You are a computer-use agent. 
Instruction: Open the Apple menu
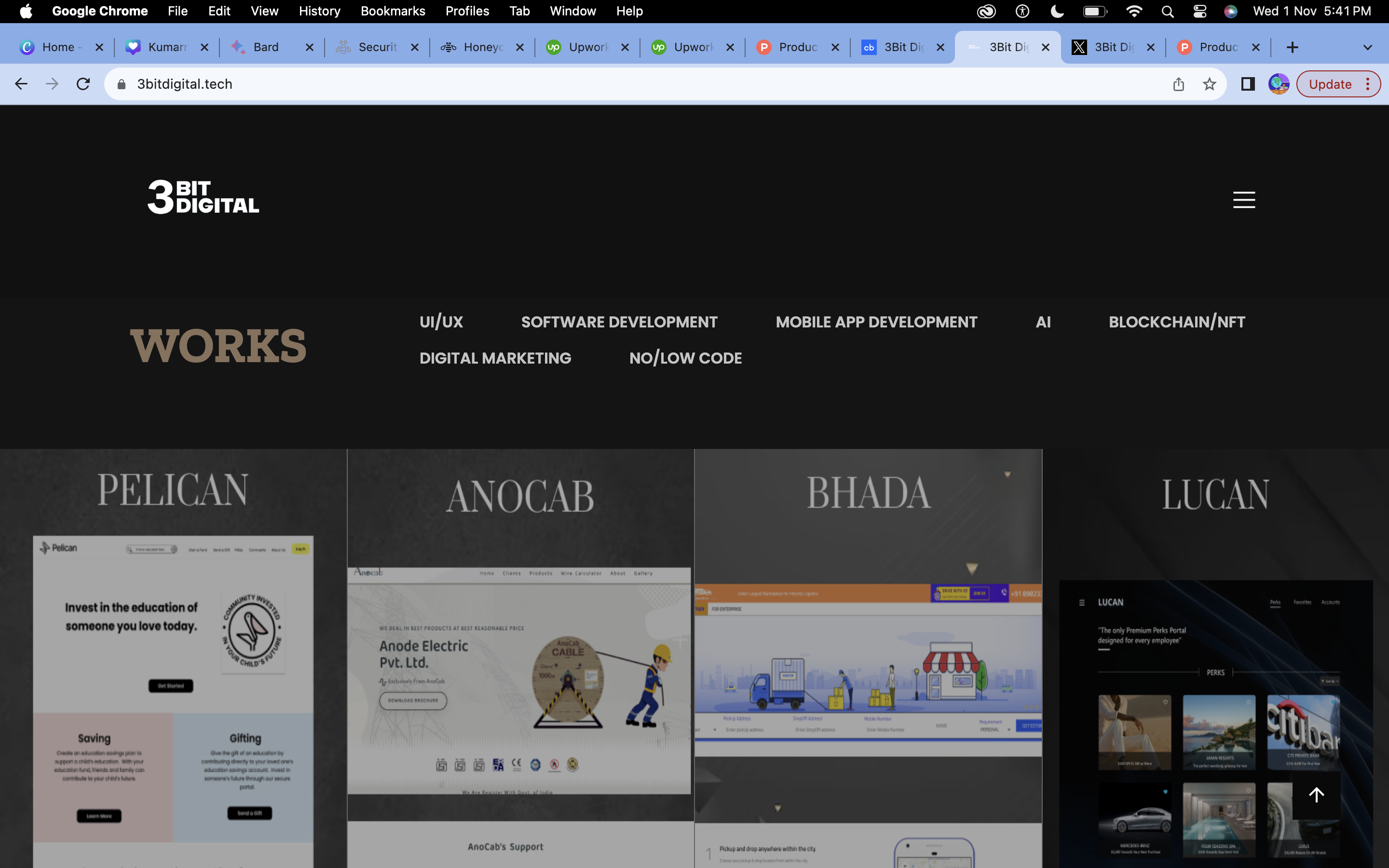(26, 11)
